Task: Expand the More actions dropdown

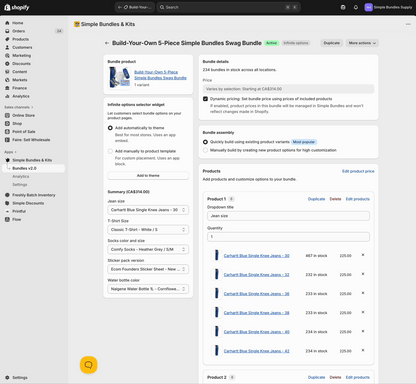Action: pyautogui.click(x=362, y=43)
